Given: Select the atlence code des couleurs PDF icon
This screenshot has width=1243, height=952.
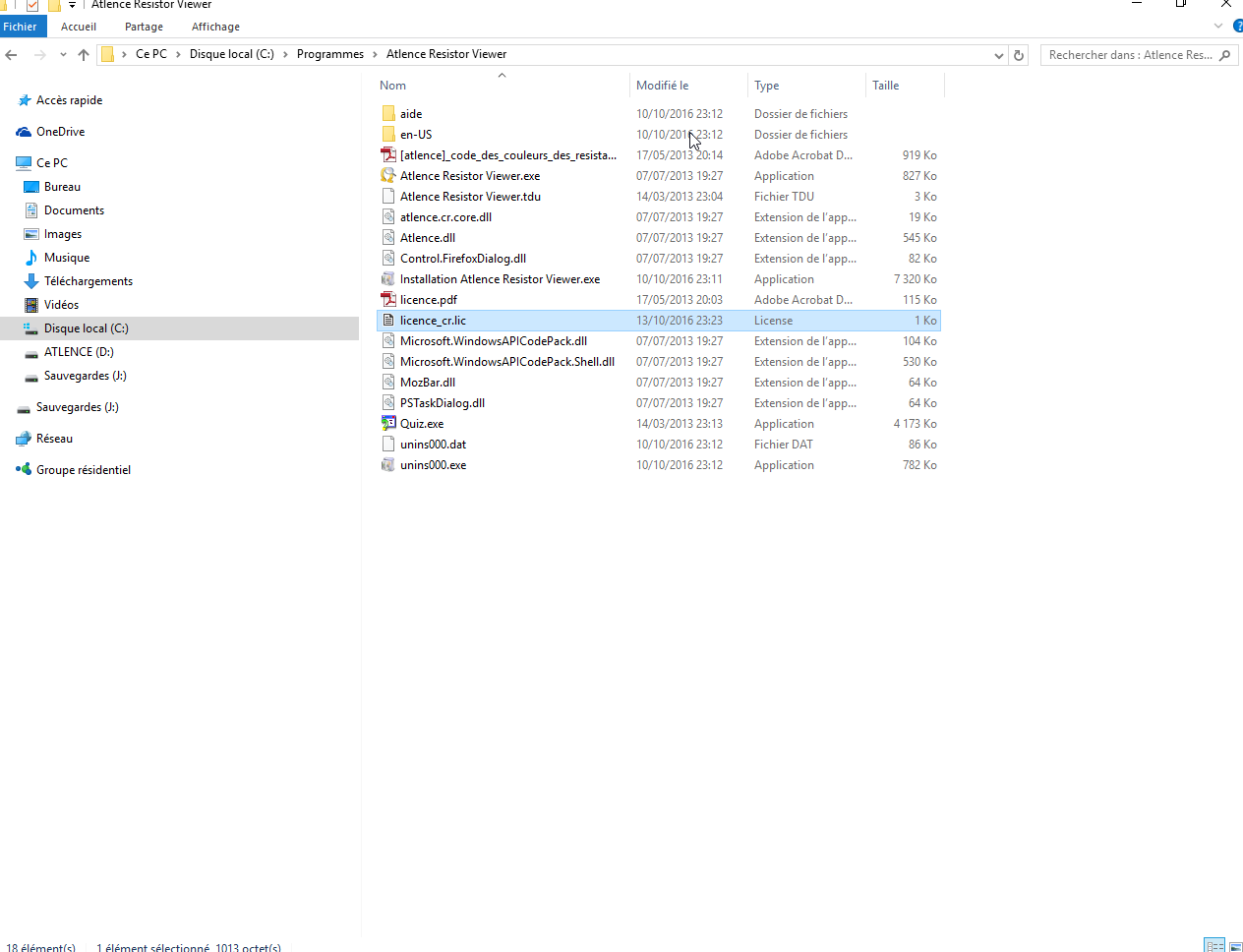Looking at the screenshot, I should tap(388, 155).
